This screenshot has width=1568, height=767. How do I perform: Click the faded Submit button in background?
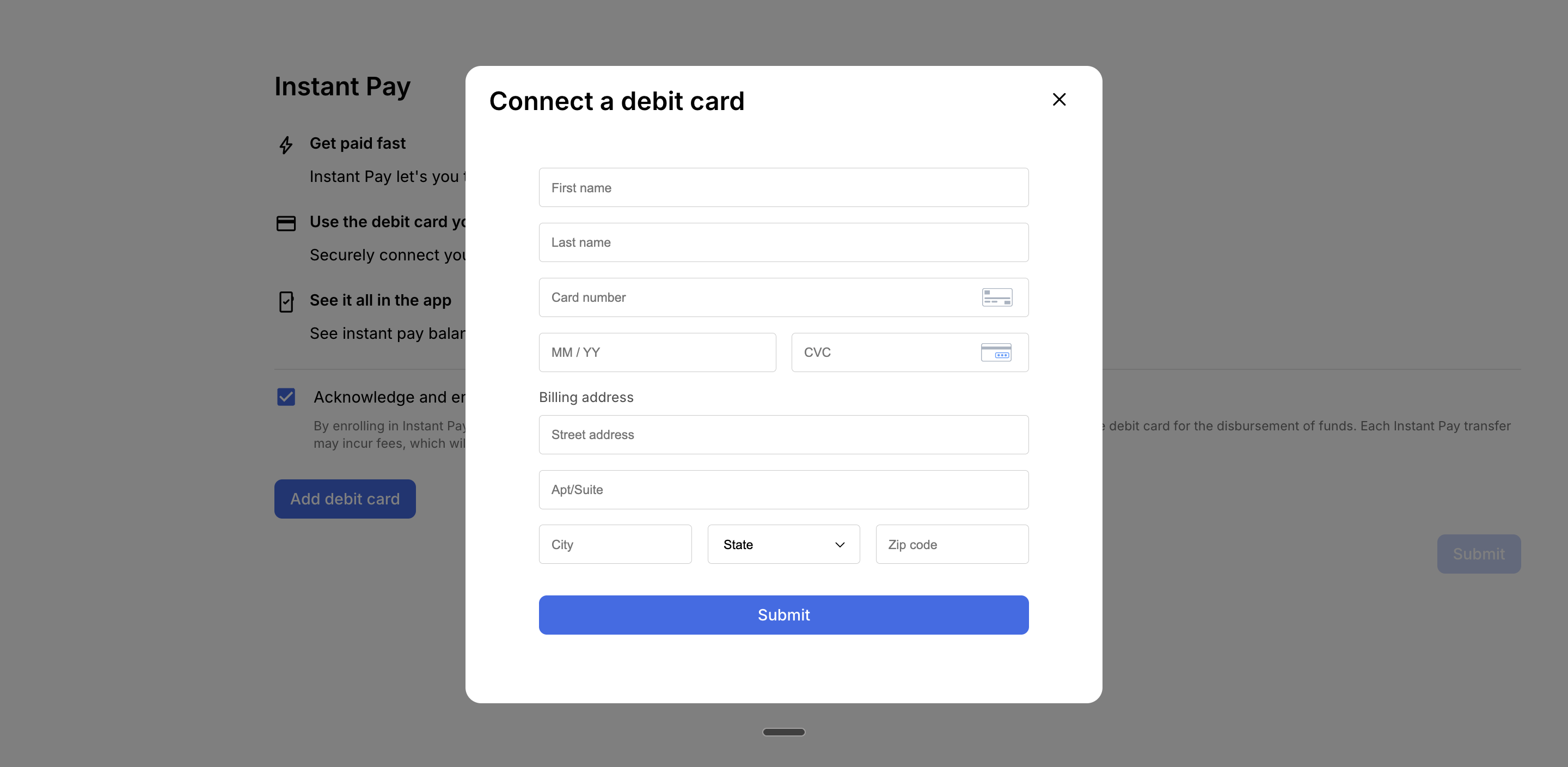[x=1479, y=554]
